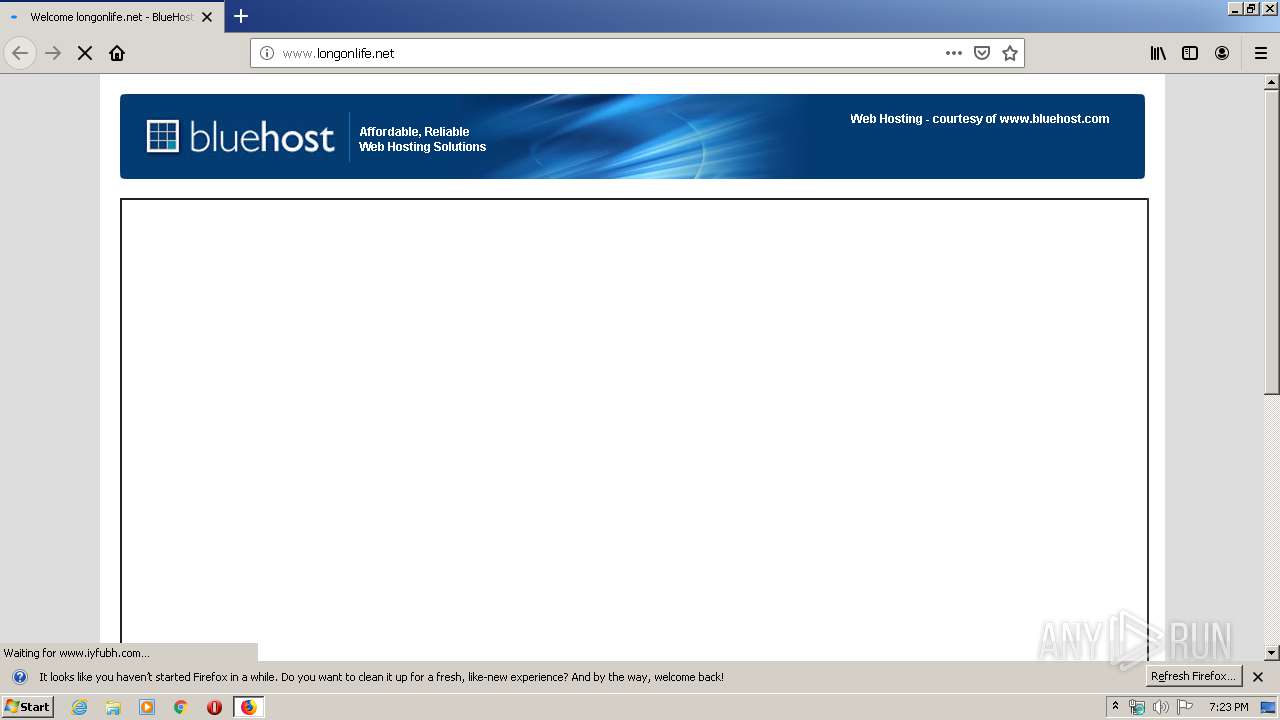
Task: Launch Opera from the taskbar
Action: 214,707
